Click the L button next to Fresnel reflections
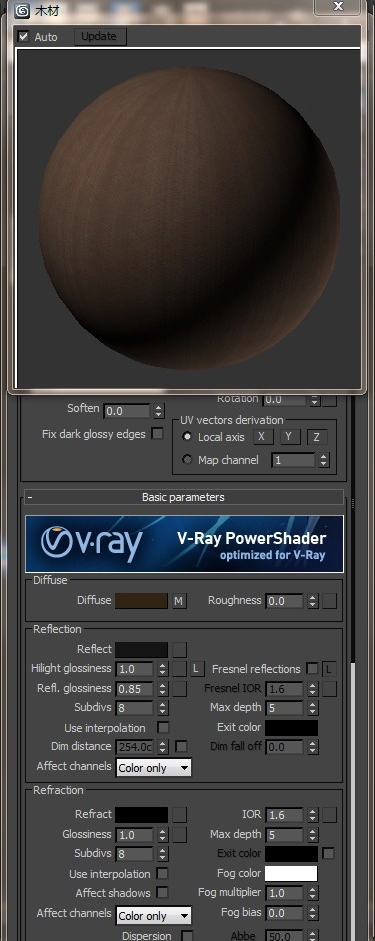Screen dimensions: 375x941 tap(329, 669)
